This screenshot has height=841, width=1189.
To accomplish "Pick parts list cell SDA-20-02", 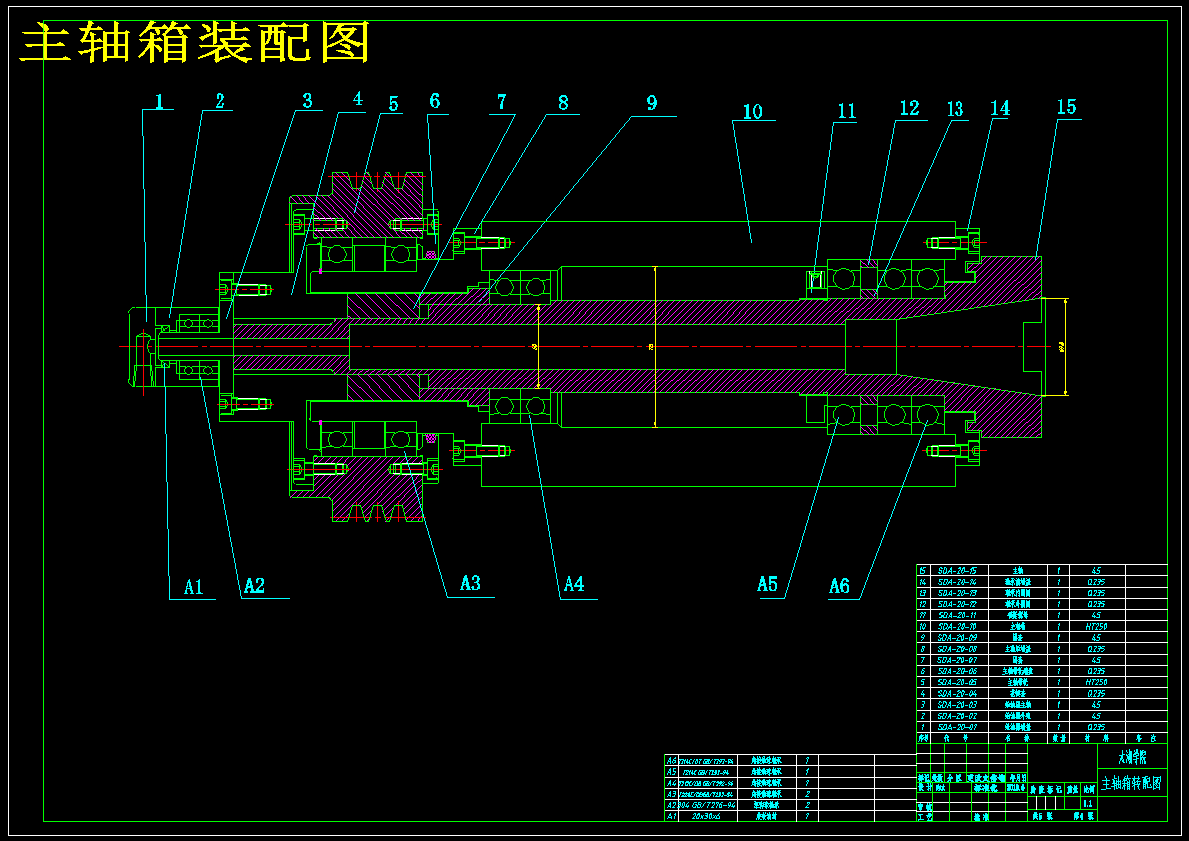I will pos(957,716).
